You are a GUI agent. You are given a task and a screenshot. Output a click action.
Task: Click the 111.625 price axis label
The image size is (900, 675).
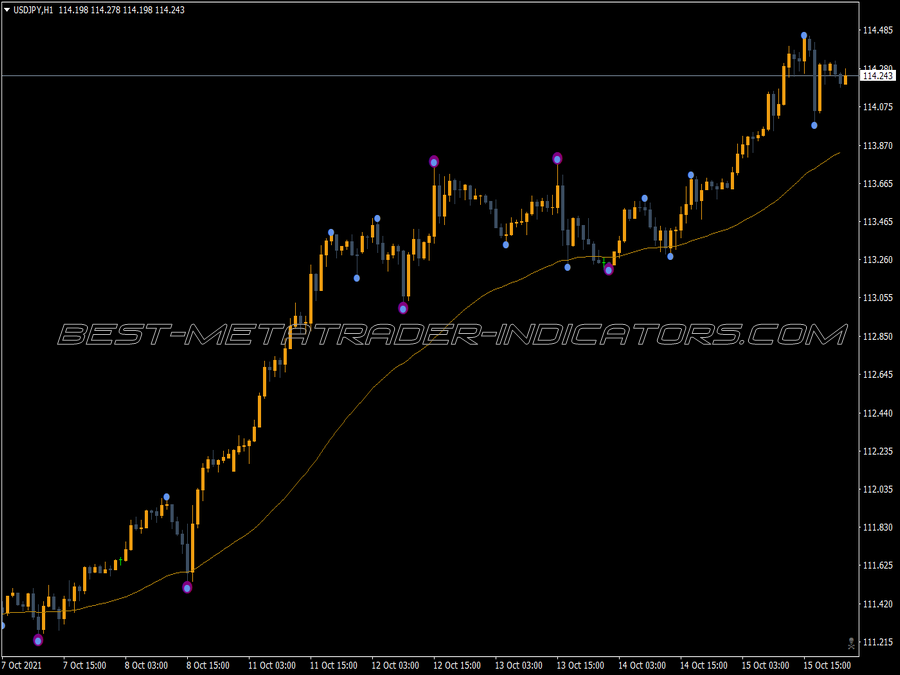[878, 566]
